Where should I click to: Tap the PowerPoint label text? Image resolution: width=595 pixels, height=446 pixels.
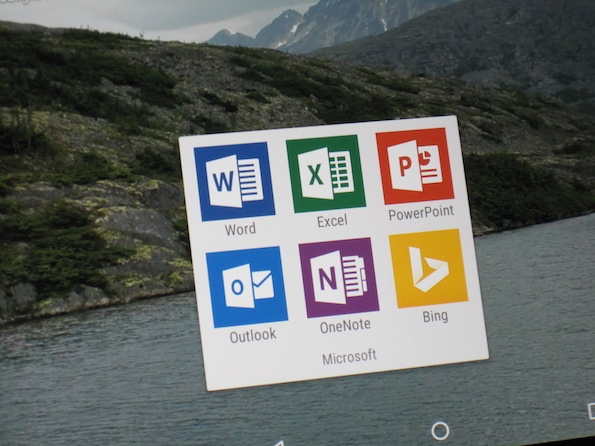point(421,213)
